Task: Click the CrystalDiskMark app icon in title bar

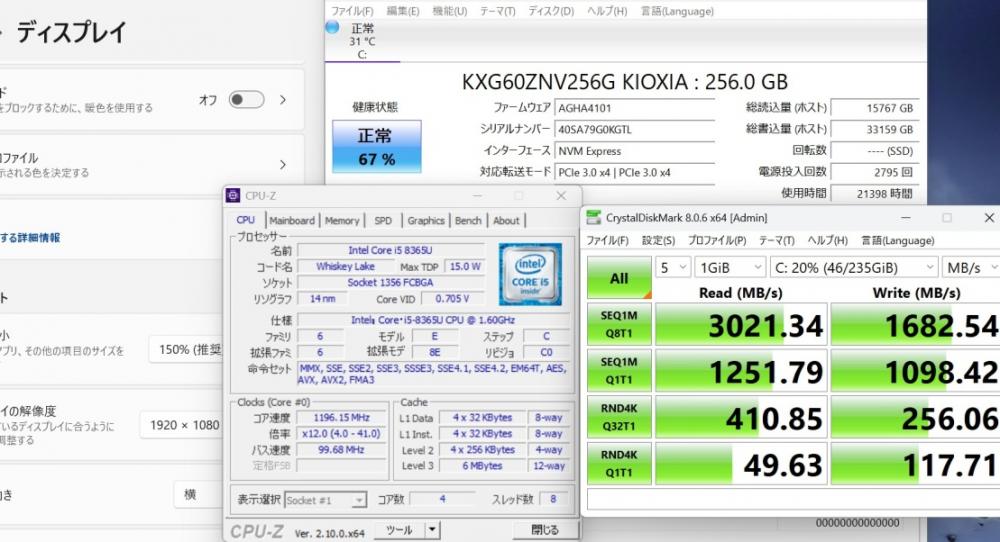Action: coord(594,217)
